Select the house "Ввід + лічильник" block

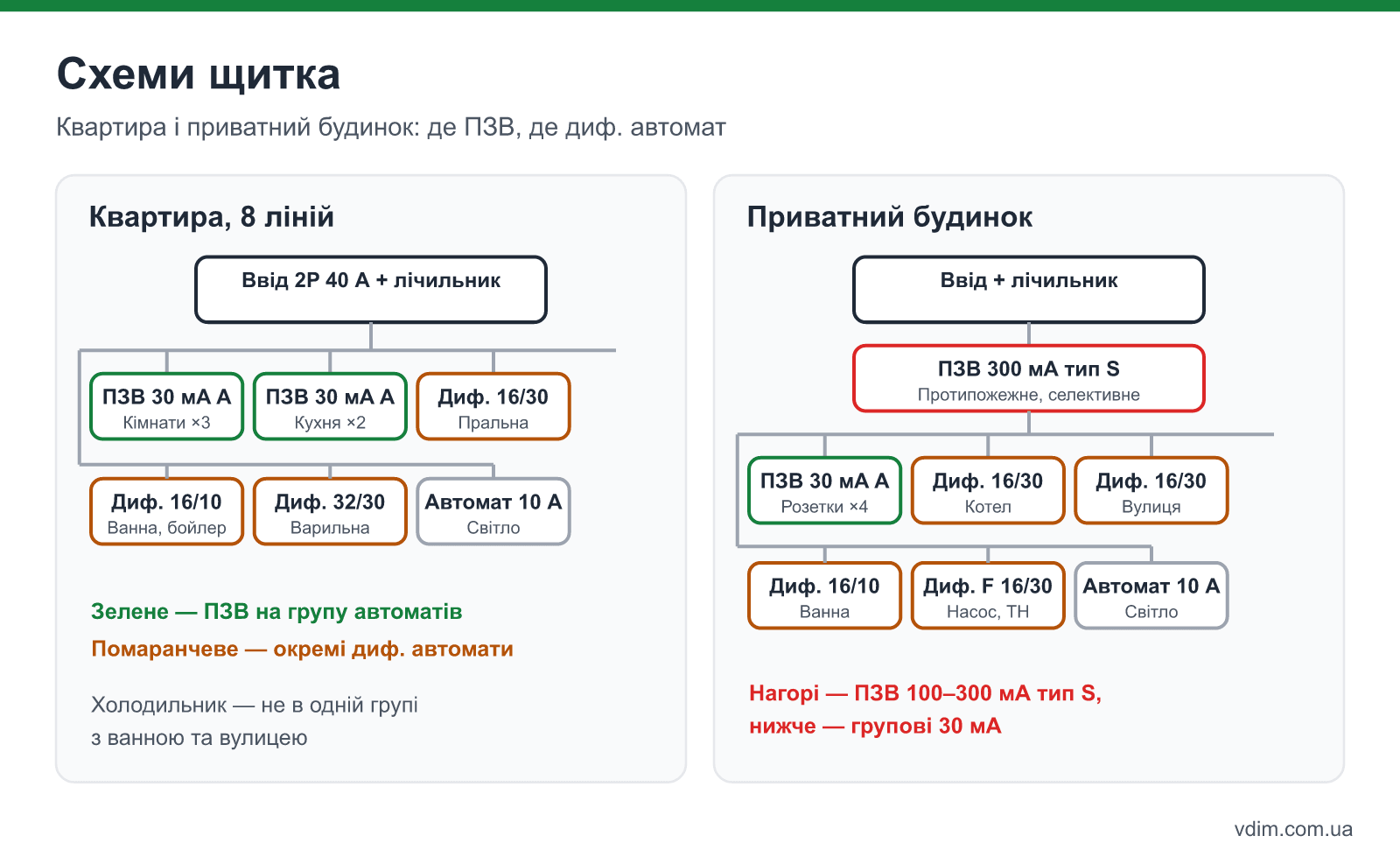1029,290
